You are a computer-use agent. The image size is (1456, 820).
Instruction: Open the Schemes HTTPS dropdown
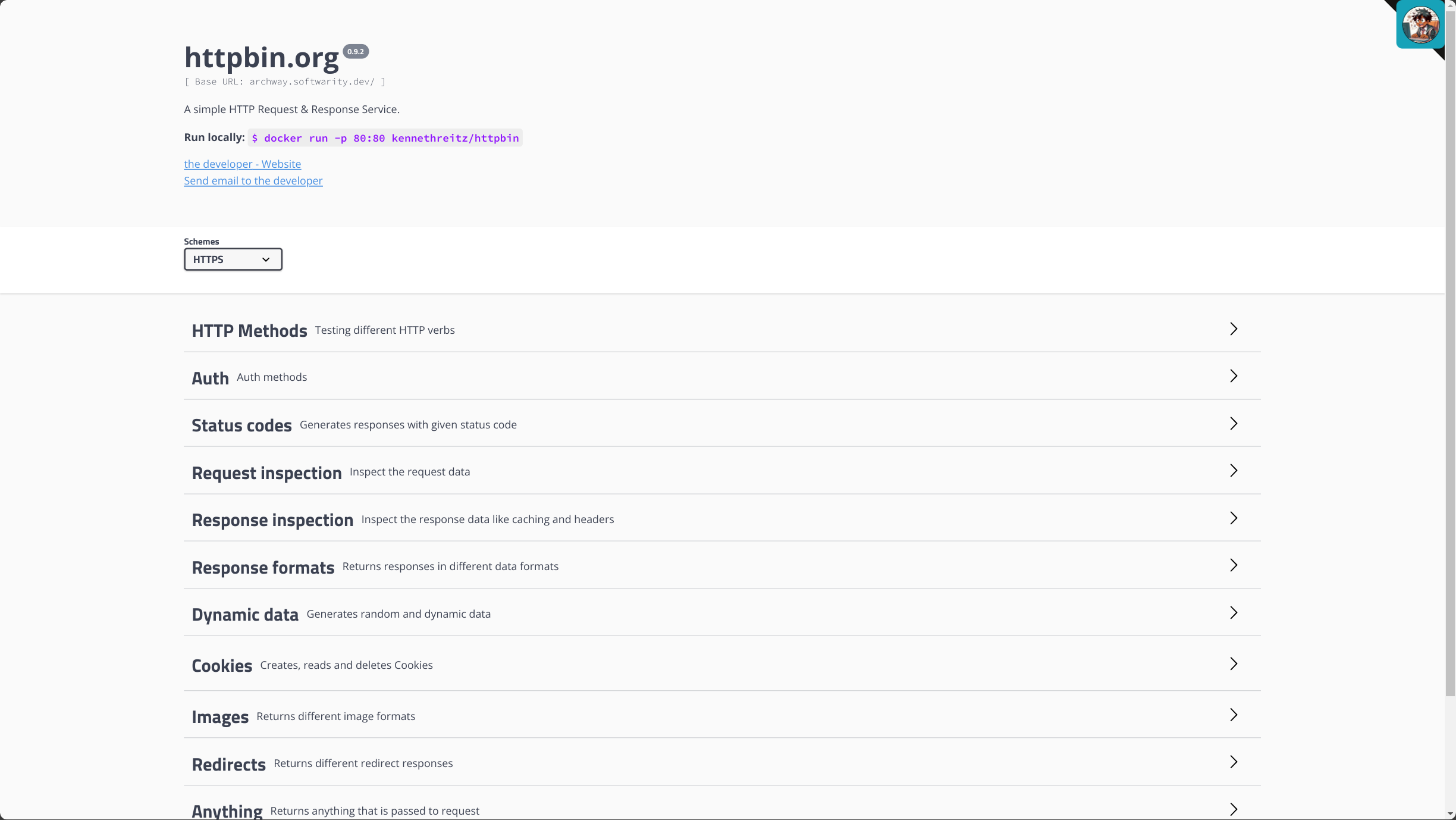233,259
